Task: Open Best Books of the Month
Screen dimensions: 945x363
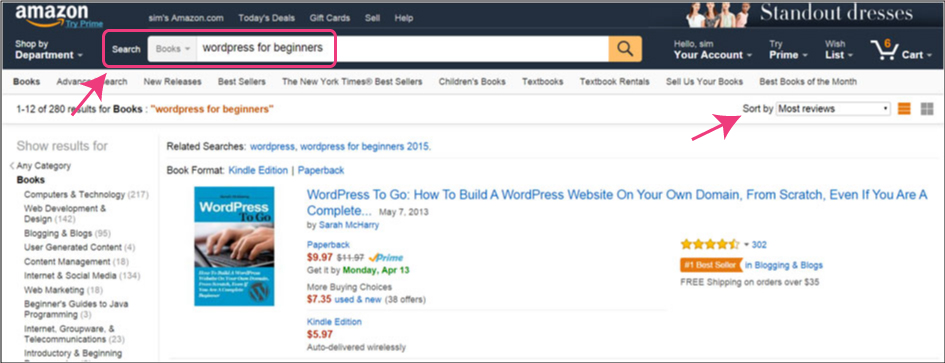Action: tap(808, 81)
